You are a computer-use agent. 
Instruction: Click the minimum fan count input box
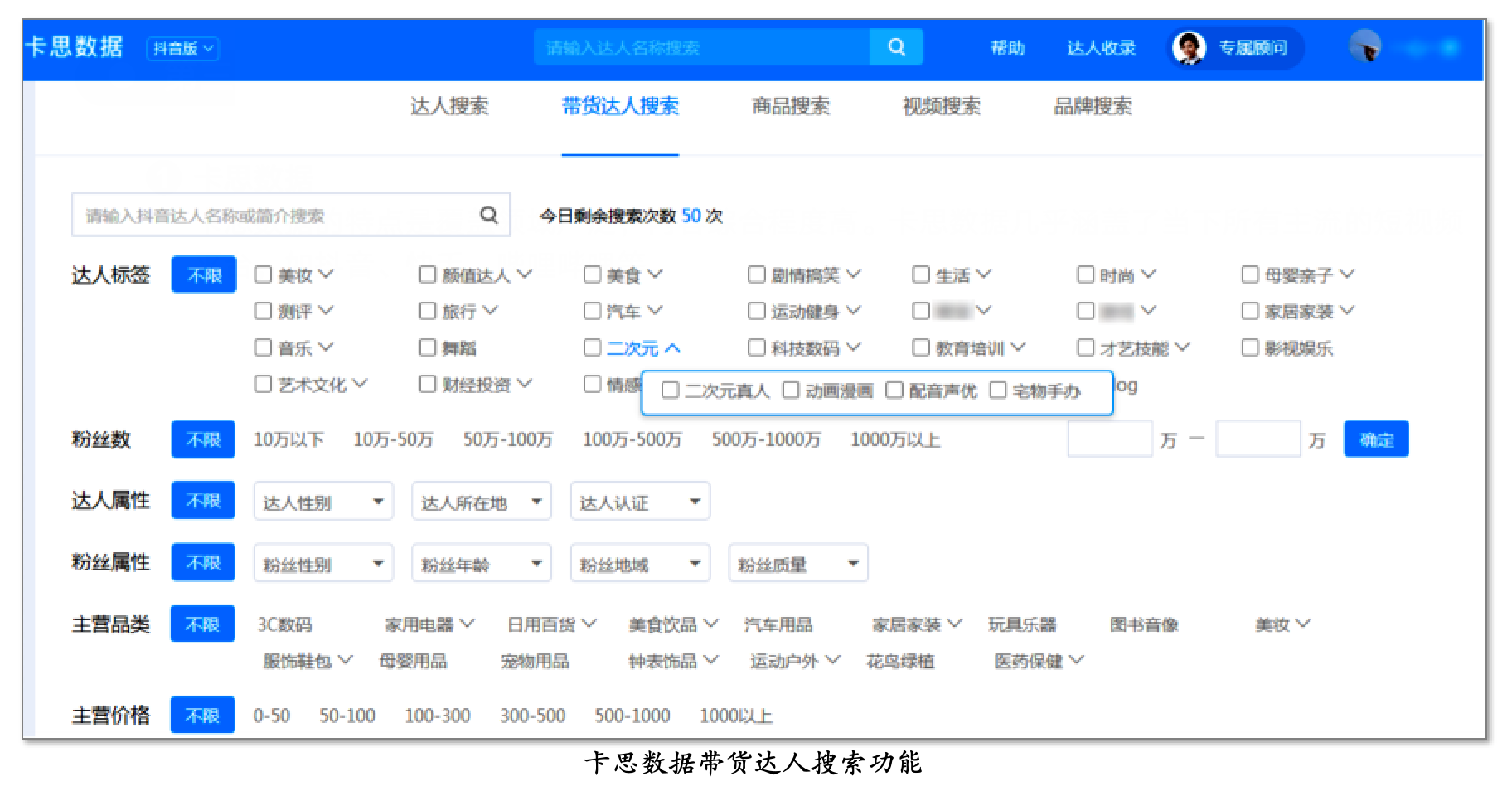point(1110,439)
